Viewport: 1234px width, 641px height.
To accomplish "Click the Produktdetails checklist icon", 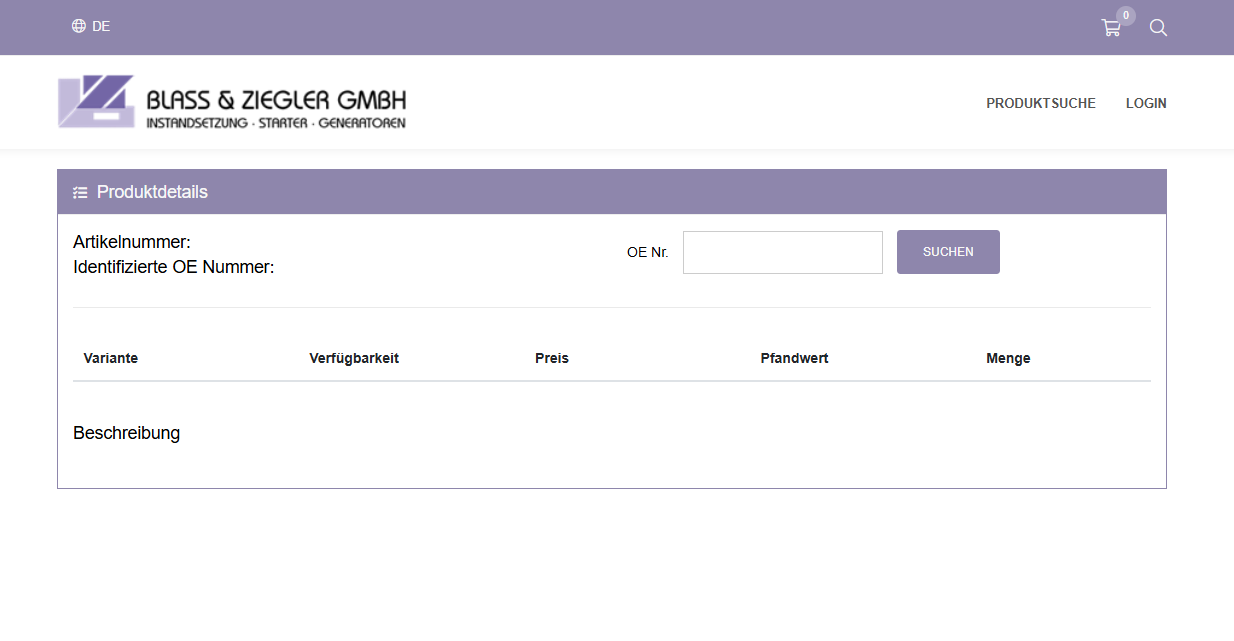I will [81, 192].
